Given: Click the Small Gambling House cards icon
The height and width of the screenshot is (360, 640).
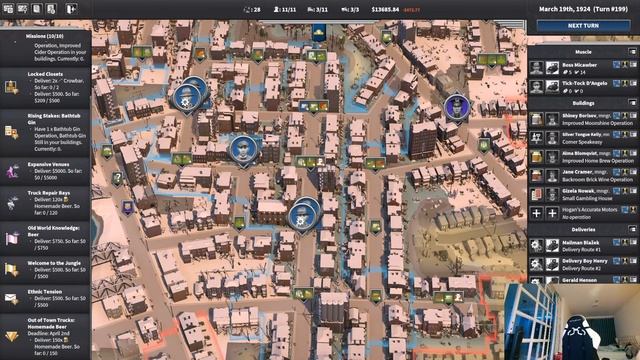Looking at the screenshot, I should pos(536,194).
